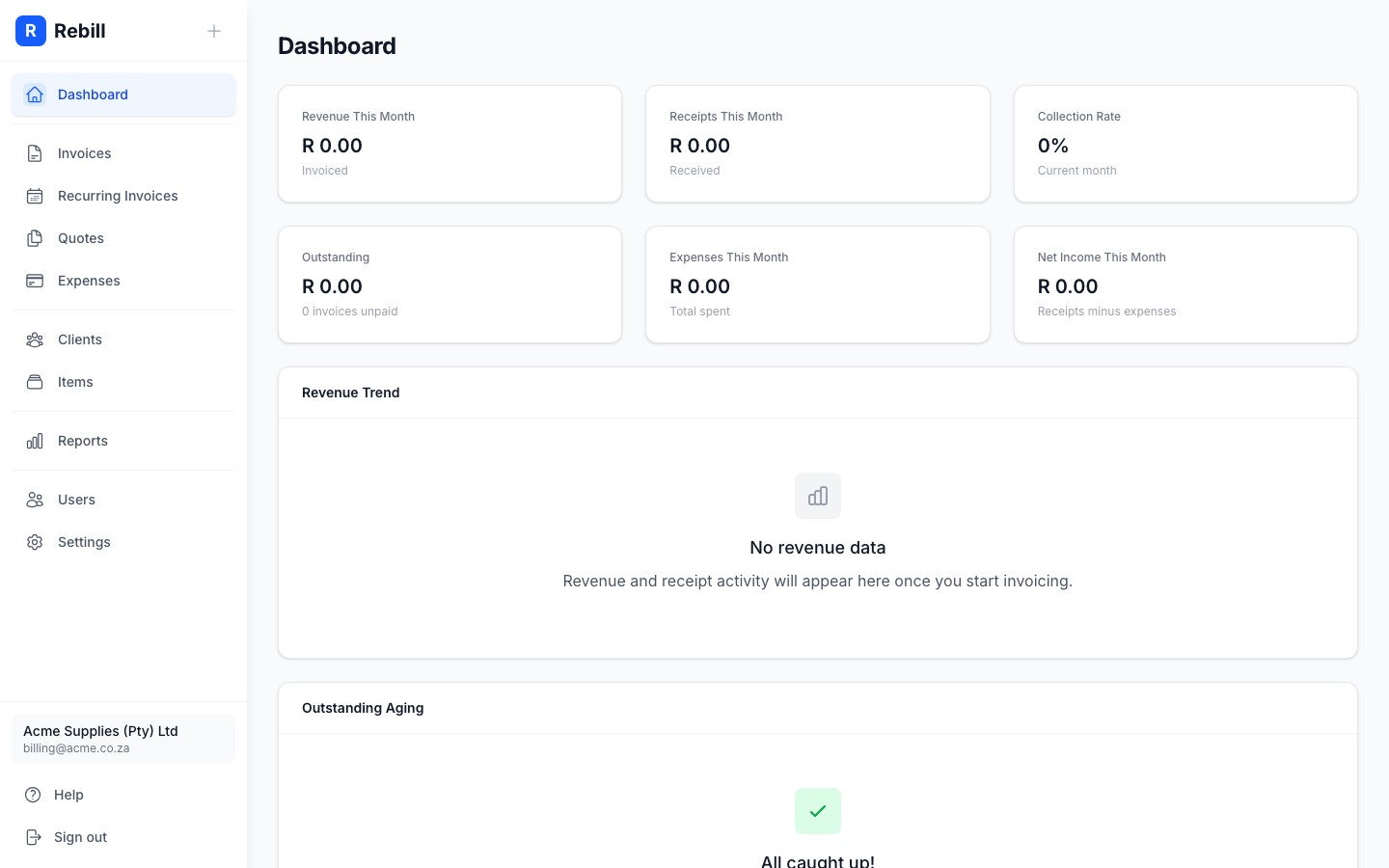Open Reports using the bar chart icon
Image resolution: width=1389 pixels, height=868 pixels.
coord(35,441)
